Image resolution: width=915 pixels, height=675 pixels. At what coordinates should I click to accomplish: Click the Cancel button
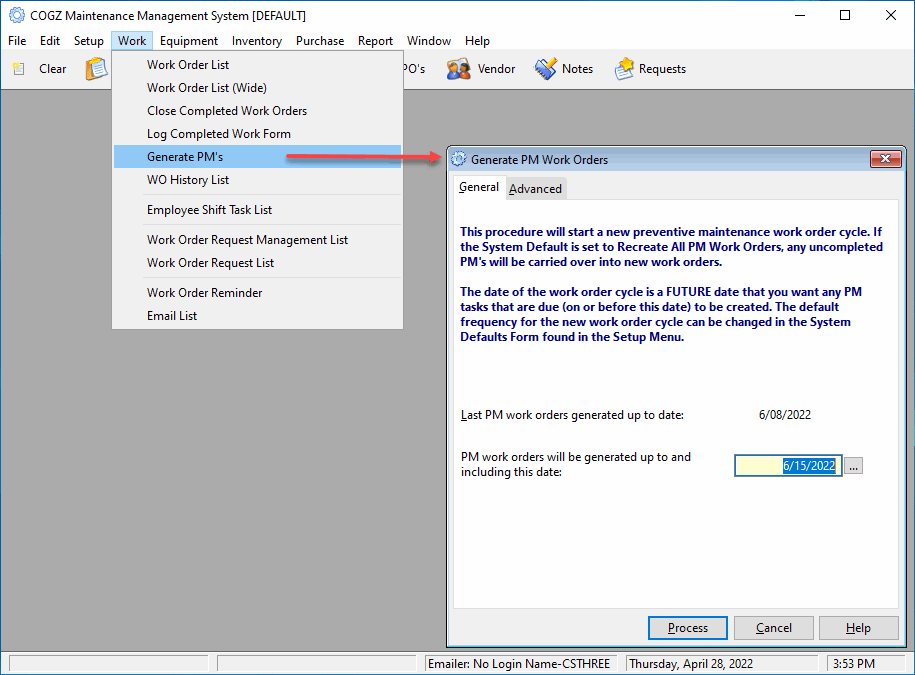(x=773, y=628)
